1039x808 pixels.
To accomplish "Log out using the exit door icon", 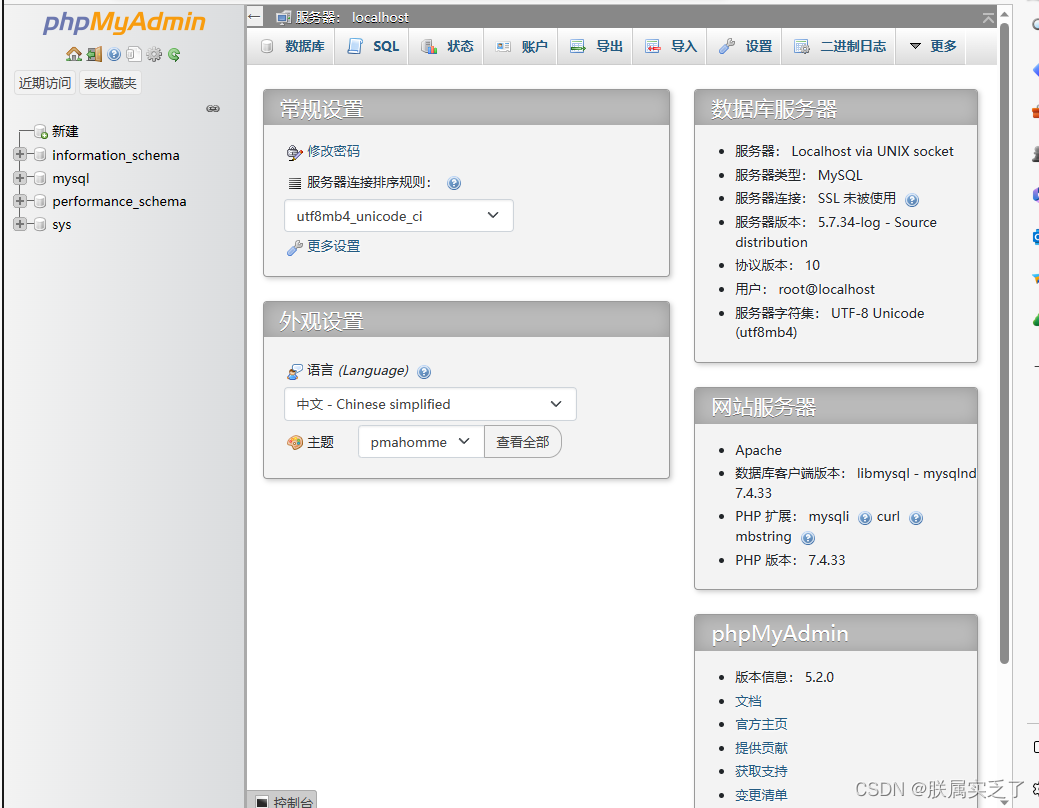I will point(94,54).
